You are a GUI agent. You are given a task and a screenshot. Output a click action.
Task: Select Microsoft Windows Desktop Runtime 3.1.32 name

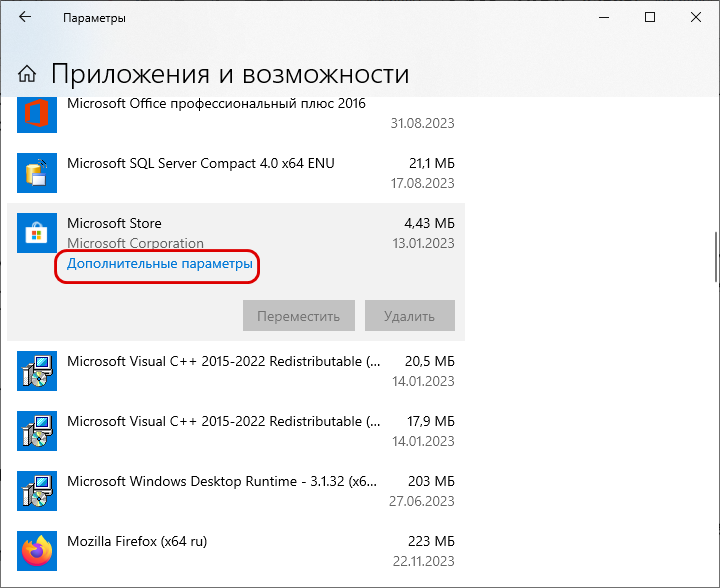pyautogui.click(x=222, y=482)
